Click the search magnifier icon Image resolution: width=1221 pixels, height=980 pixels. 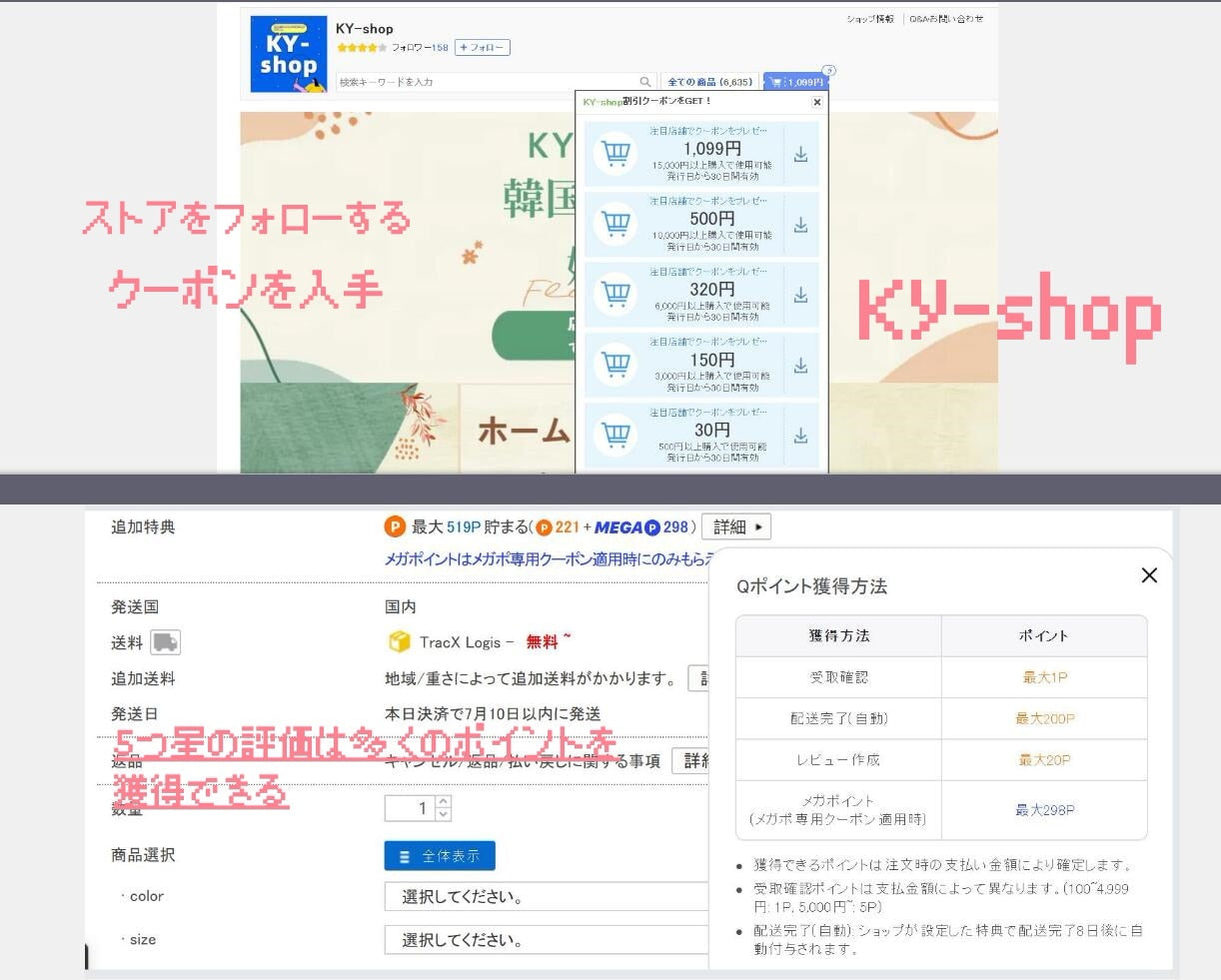click(x=645, y=82)
